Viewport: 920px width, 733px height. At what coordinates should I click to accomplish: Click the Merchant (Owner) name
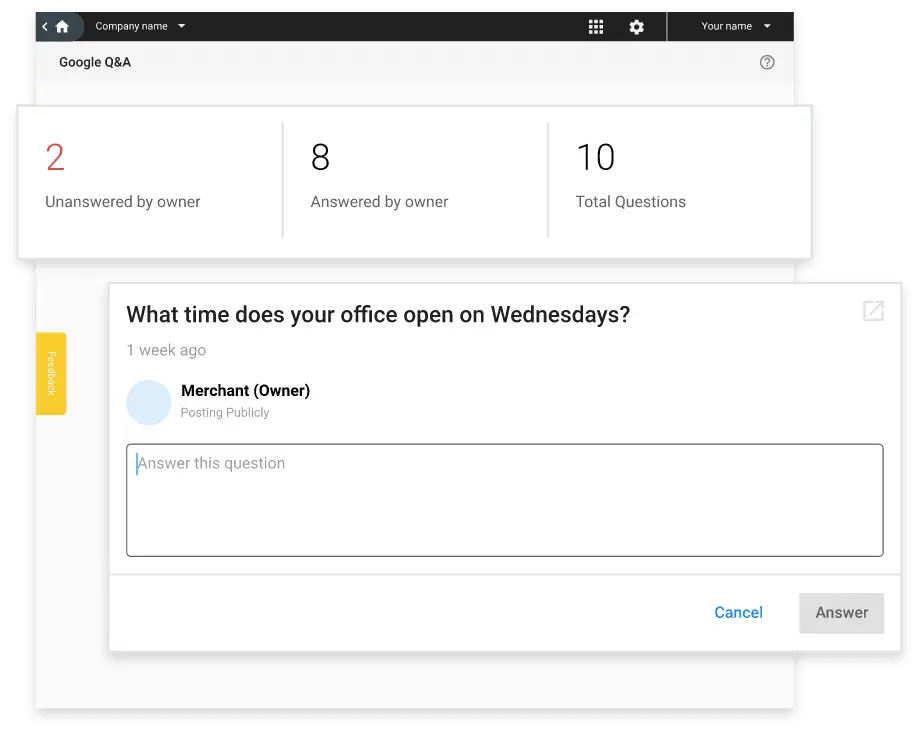click(x=245, y=391)
